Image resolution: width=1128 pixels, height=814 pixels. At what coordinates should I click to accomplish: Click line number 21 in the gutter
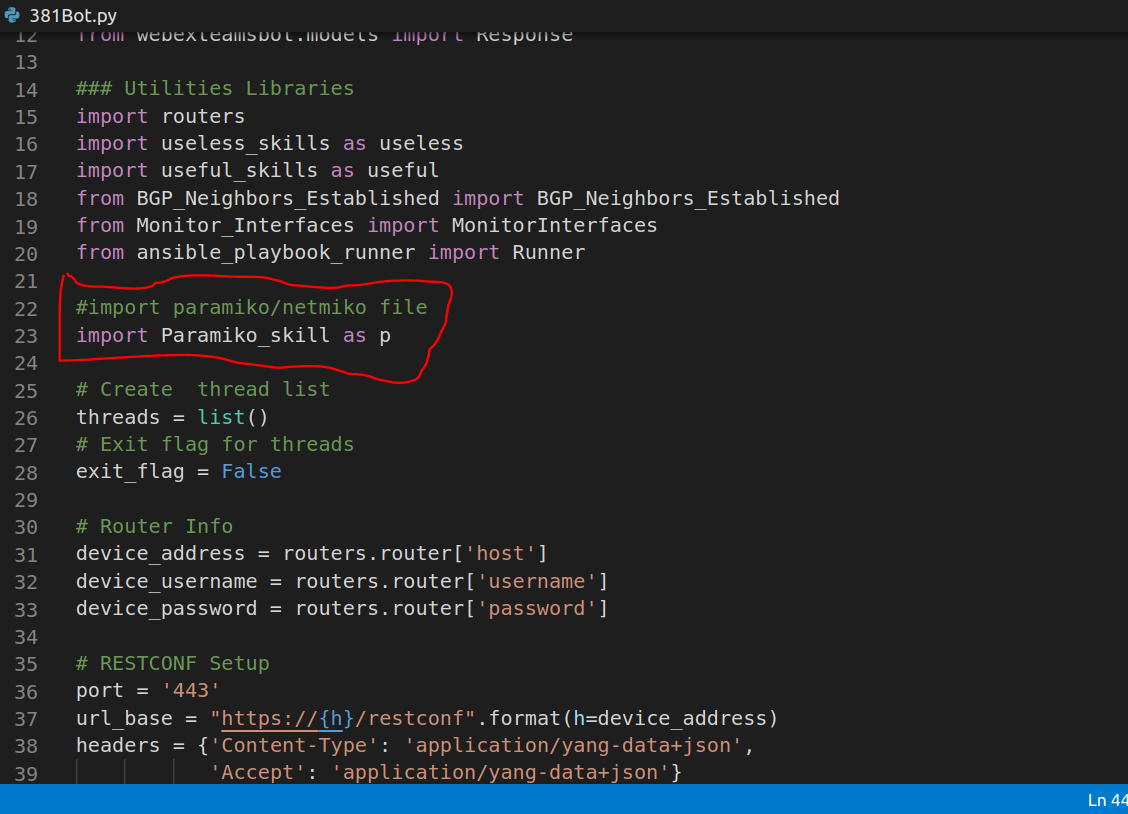pyautogui.click(x=26, y=281)
